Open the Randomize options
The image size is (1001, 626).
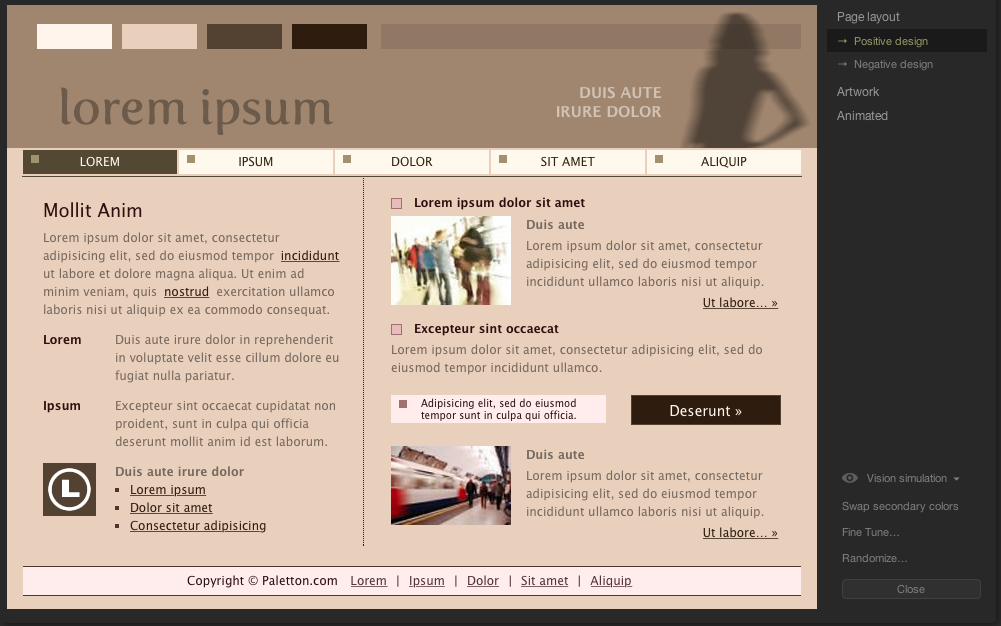click(874, 558)
